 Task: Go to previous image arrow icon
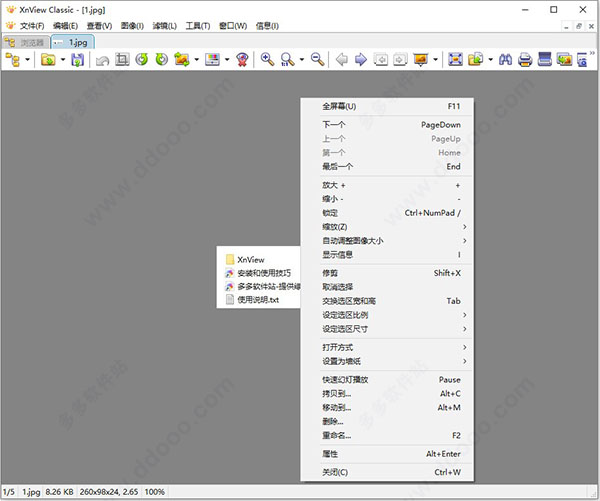tap(342, 60)
